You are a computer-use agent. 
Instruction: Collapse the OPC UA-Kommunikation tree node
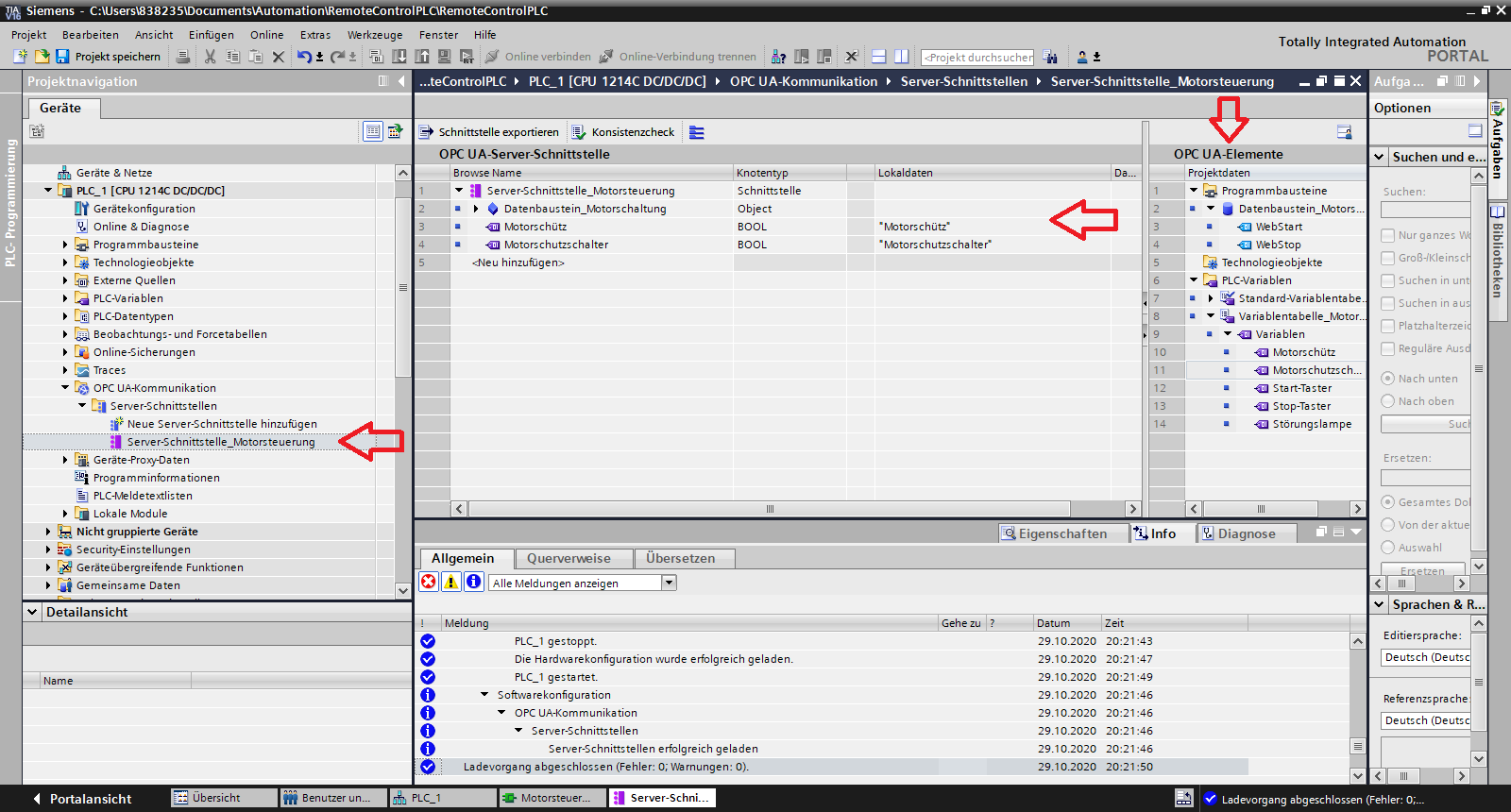click(65, 388)
